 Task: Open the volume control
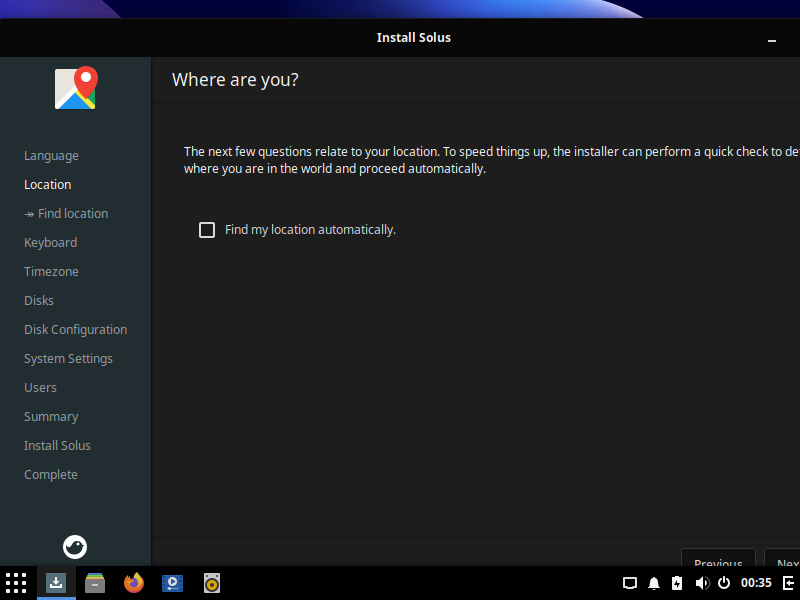tap(702, 583)
